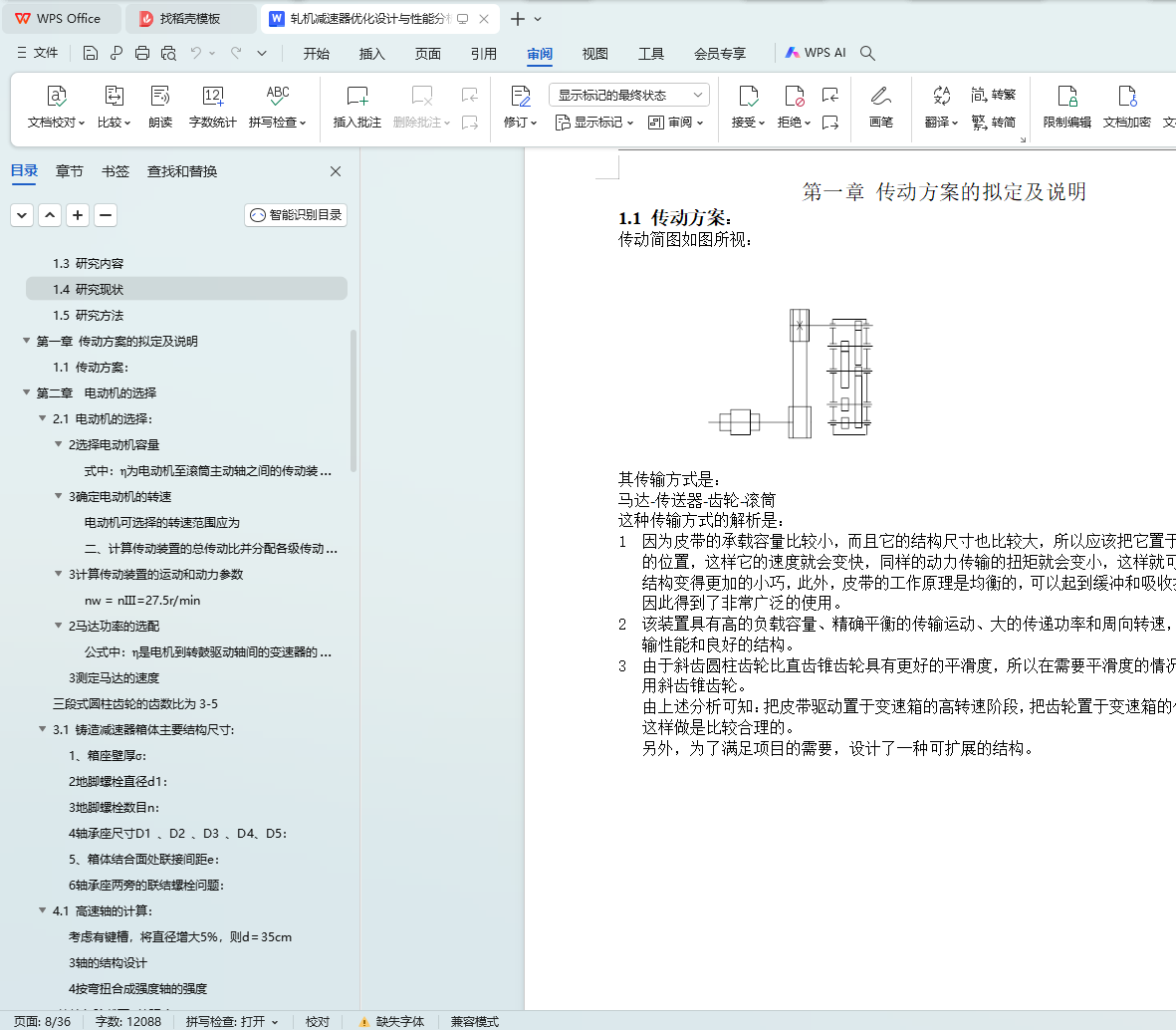
Task: Toggle 拼写检查: 打开 in status bar
Action: tap(232, 1022)
